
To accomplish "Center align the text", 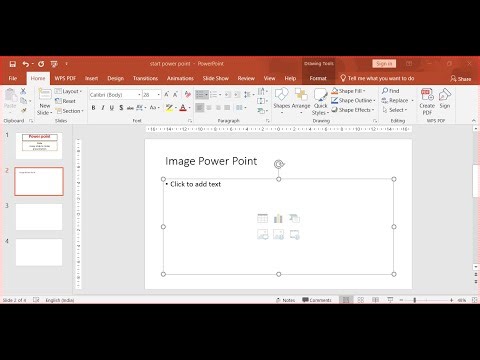I will pos(209,108).
